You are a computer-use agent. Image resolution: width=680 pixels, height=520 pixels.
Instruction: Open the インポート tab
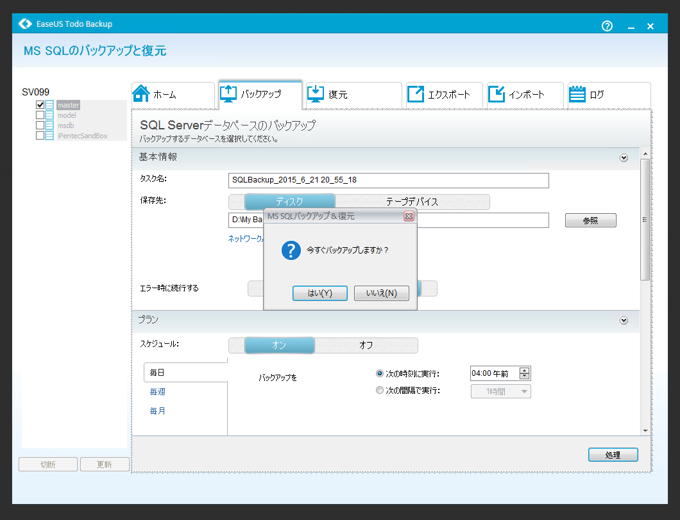pos(525,95)
